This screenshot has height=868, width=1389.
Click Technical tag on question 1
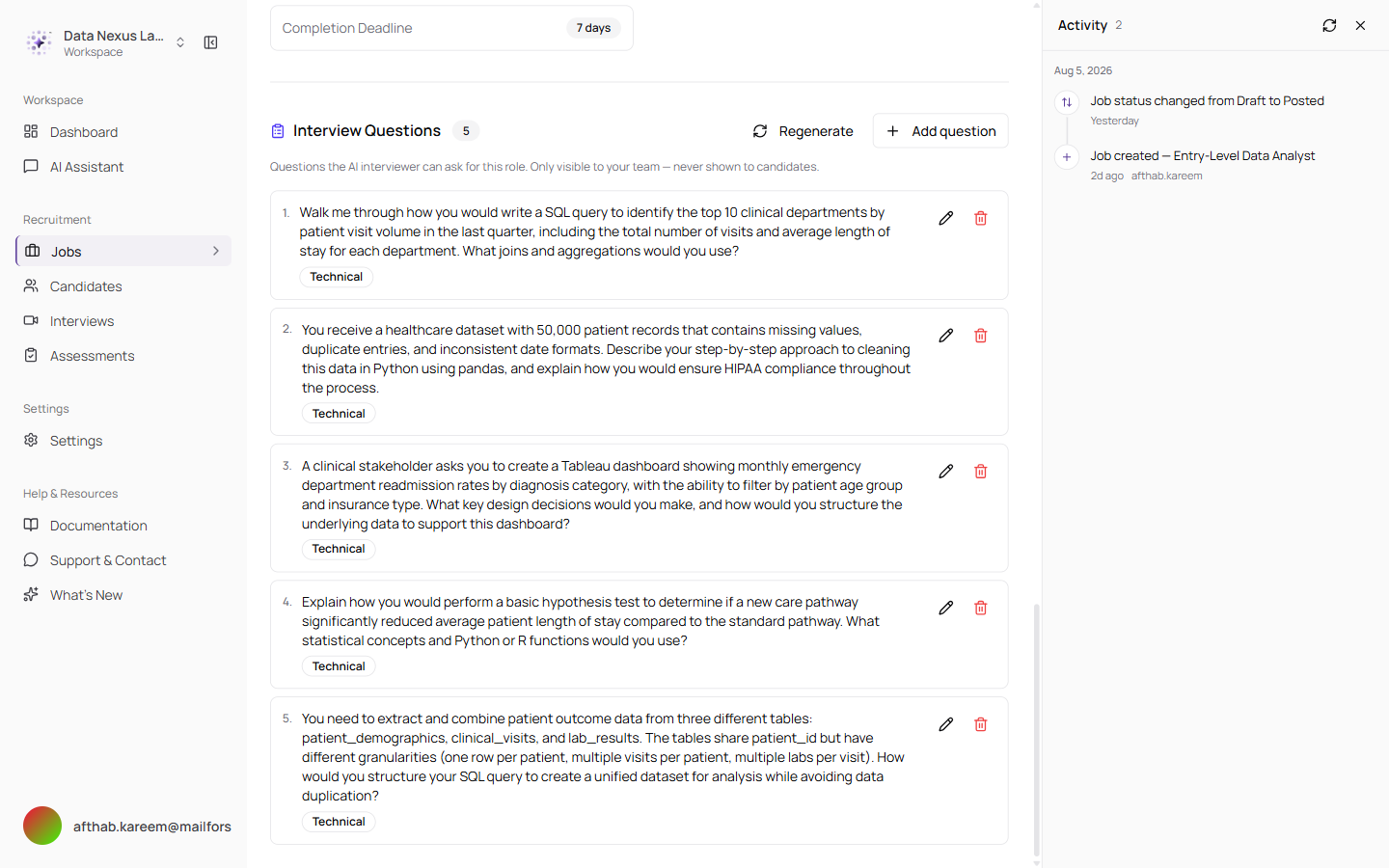coord(336,277)
